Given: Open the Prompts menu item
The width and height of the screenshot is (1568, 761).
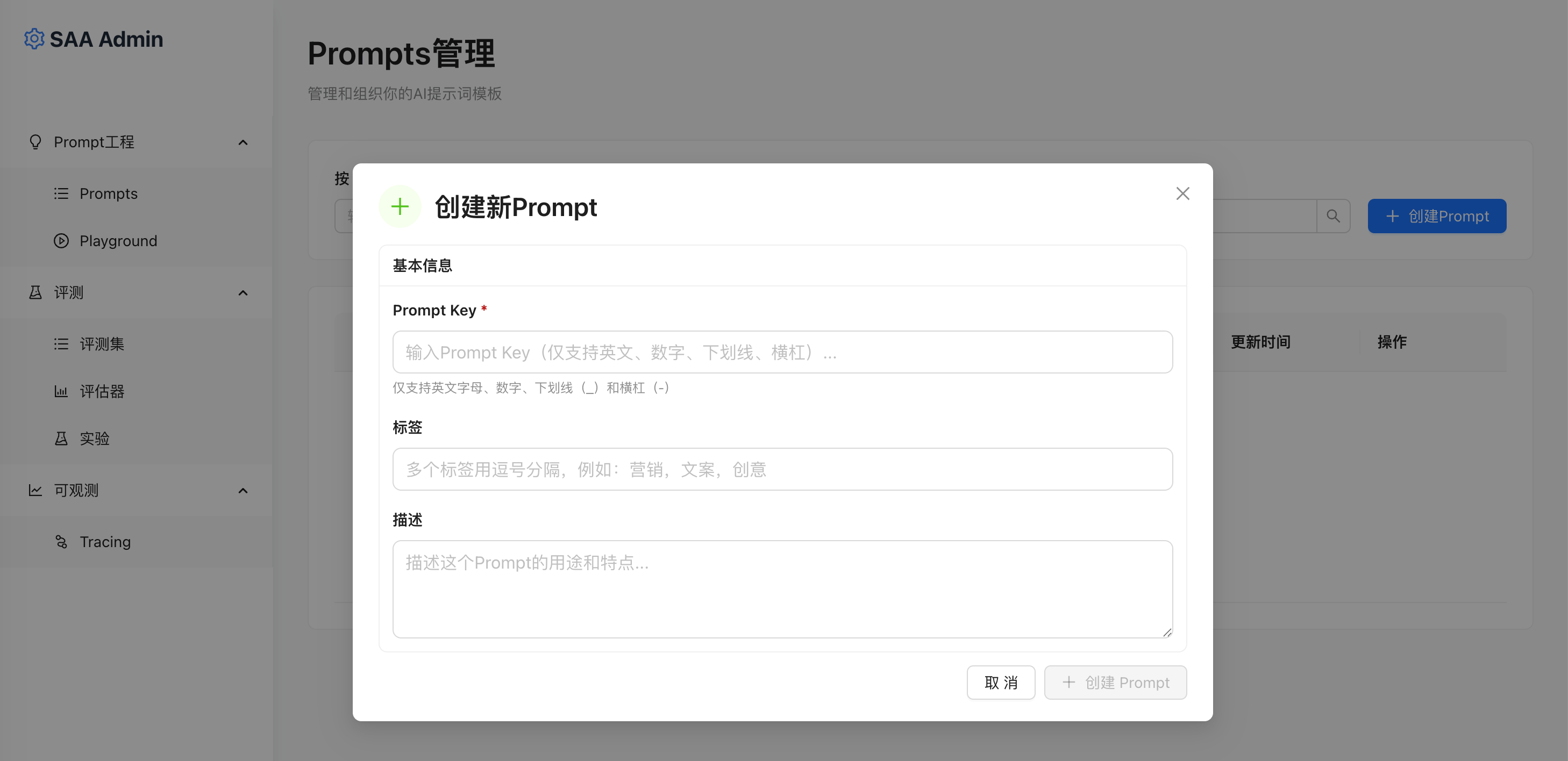Looking at the screenshot, I should coord(108,193).
